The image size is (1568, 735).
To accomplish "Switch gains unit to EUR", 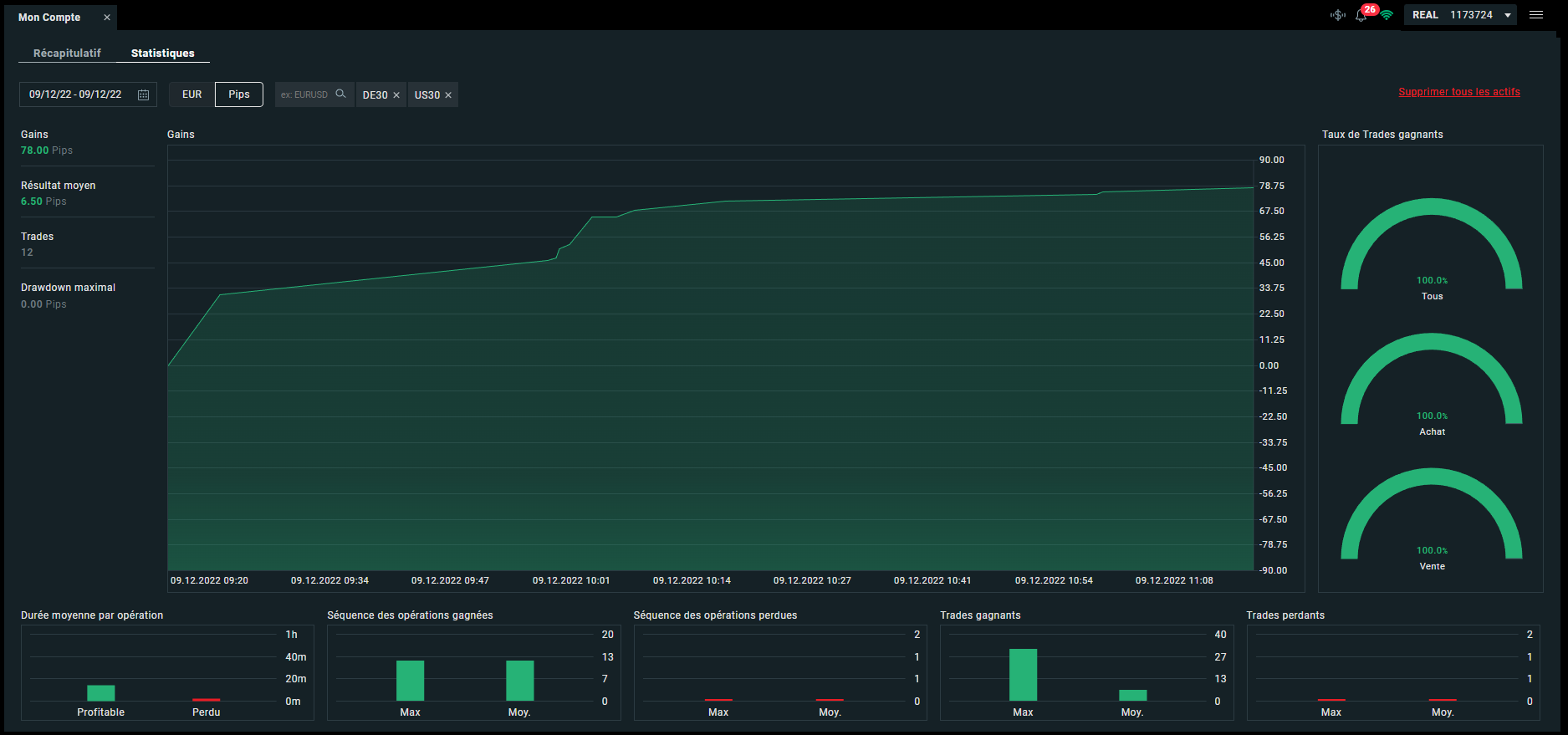I will [192, 94].
